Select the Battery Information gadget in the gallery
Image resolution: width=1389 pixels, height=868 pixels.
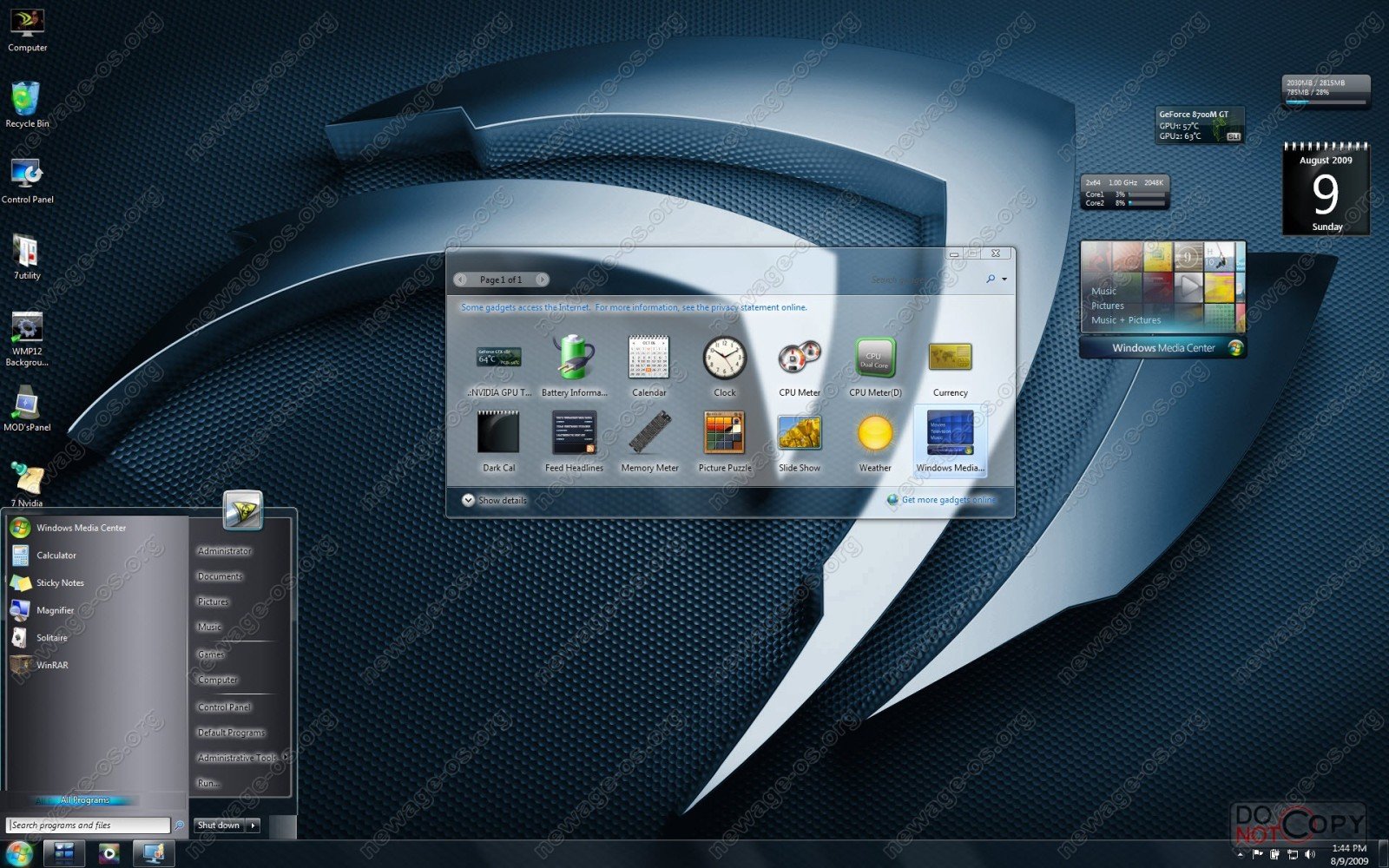574,365
